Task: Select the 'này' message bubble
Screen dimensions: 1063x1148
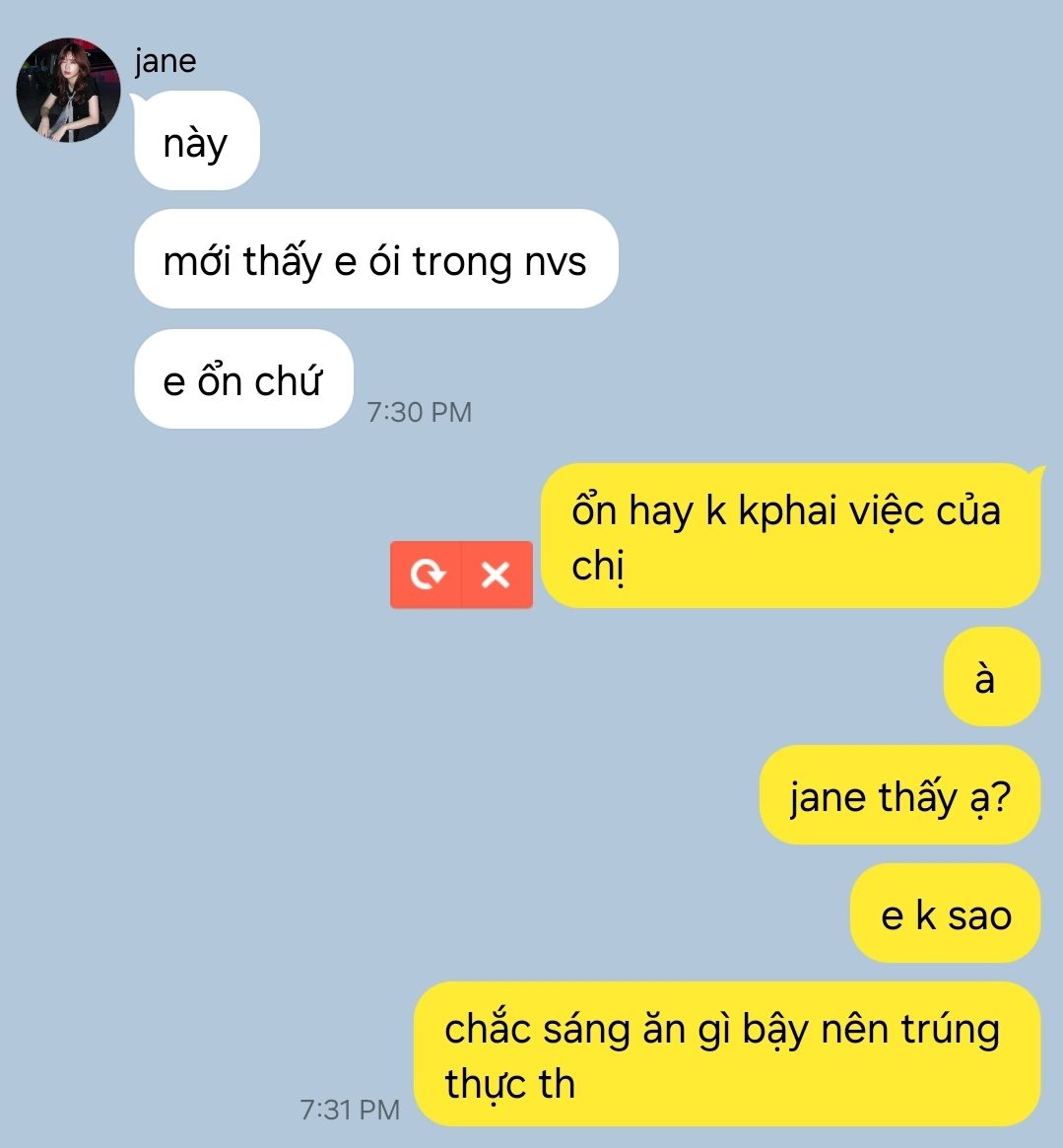Action: click(x=197, y=141)
